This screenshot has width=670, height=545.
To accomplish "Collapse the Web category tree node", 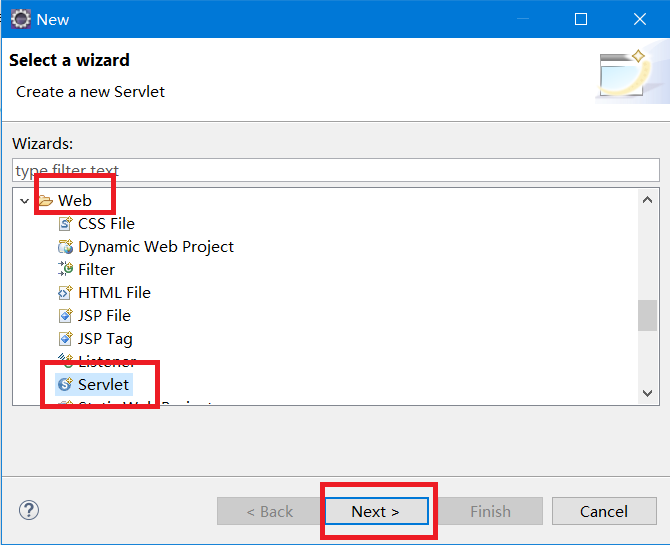I will pyautogui.click(x=24, y=201).
